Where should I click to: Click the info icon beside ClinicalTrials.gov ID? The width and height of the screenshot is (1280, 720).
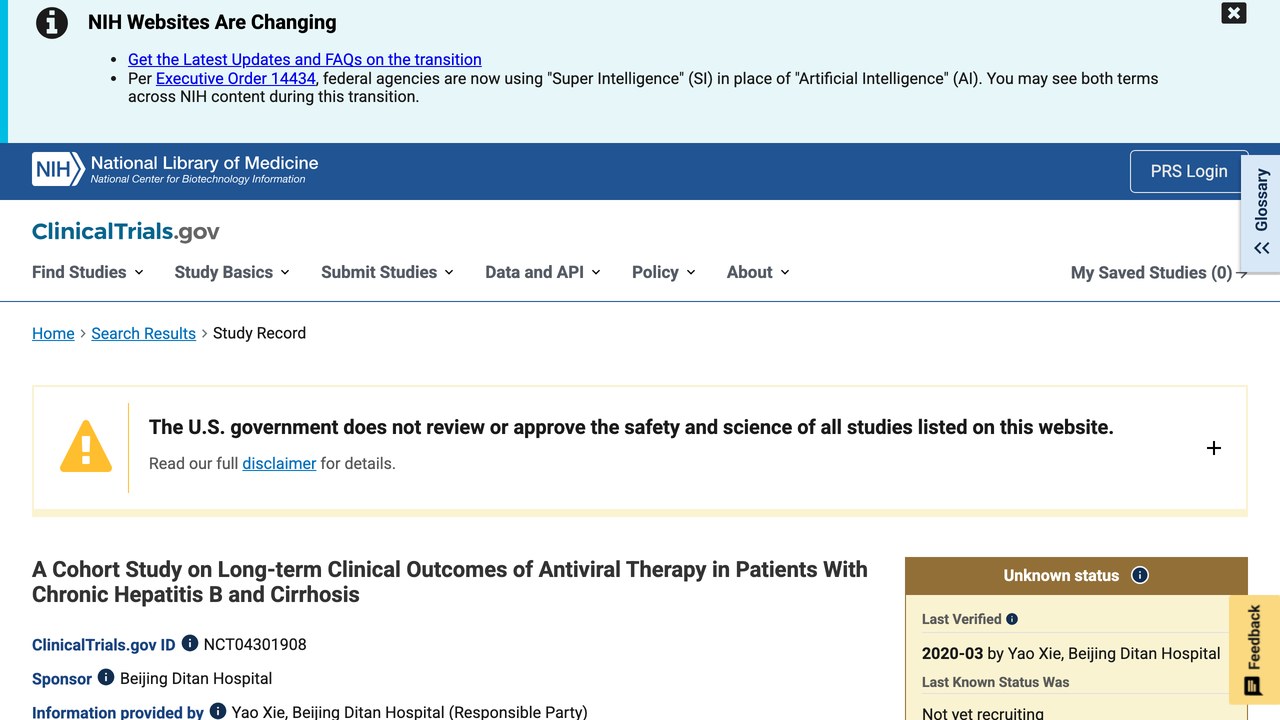190,644
